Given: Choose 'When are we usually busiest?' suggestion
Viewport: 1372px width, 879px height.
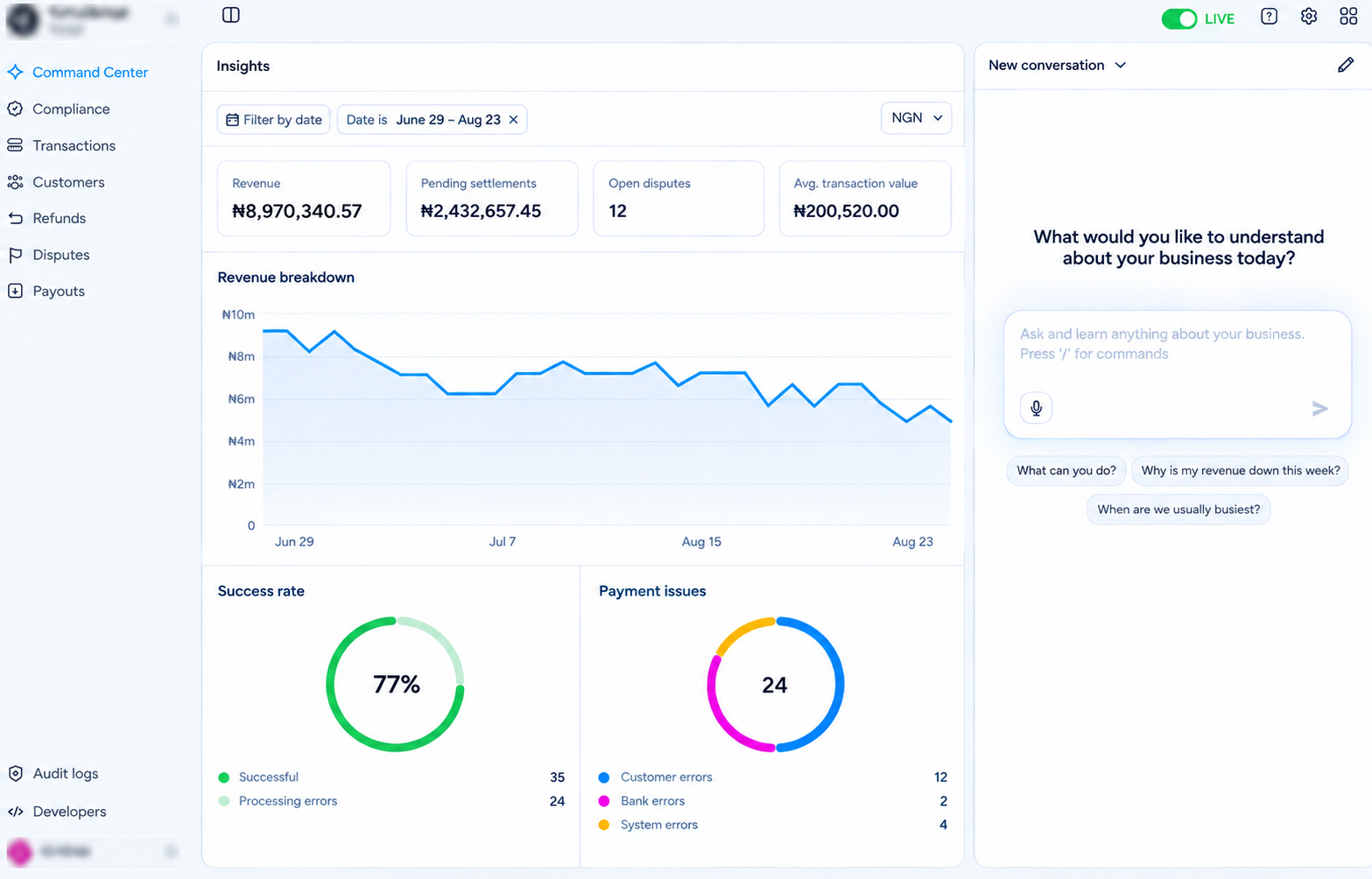Looking at the screenshot, I should click(x=1179, y=510).
